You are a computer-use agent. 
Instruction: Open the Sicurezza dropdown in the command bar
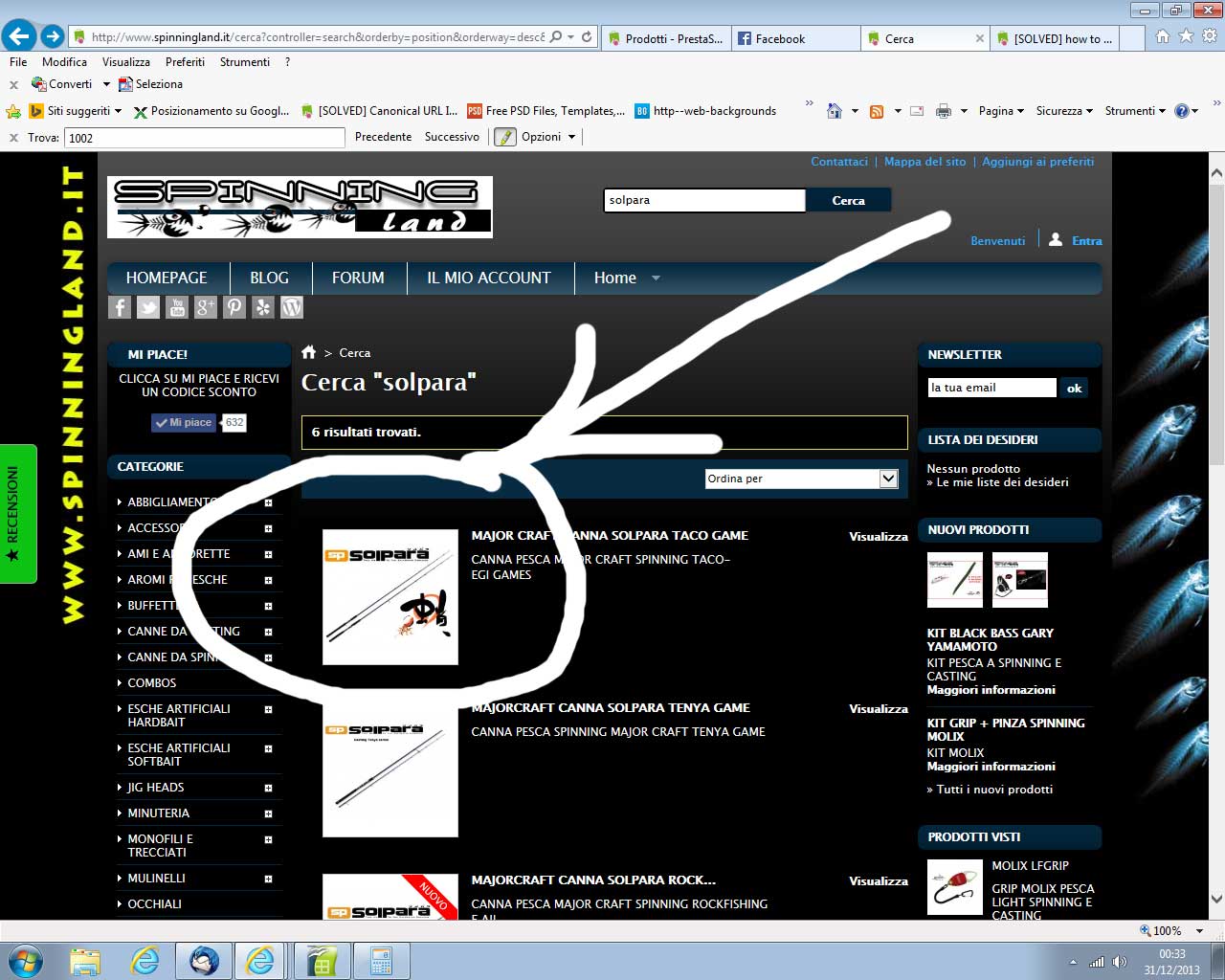click(1064, 111)
